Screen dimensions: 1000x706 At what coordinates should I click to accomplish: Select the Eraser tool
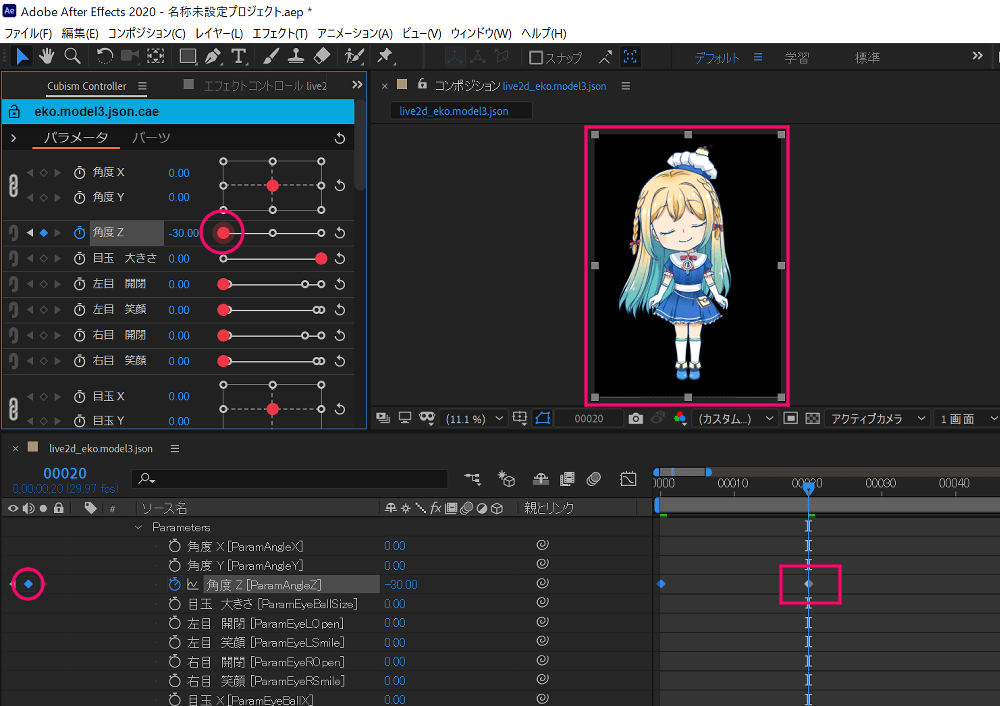coord(321,57)
